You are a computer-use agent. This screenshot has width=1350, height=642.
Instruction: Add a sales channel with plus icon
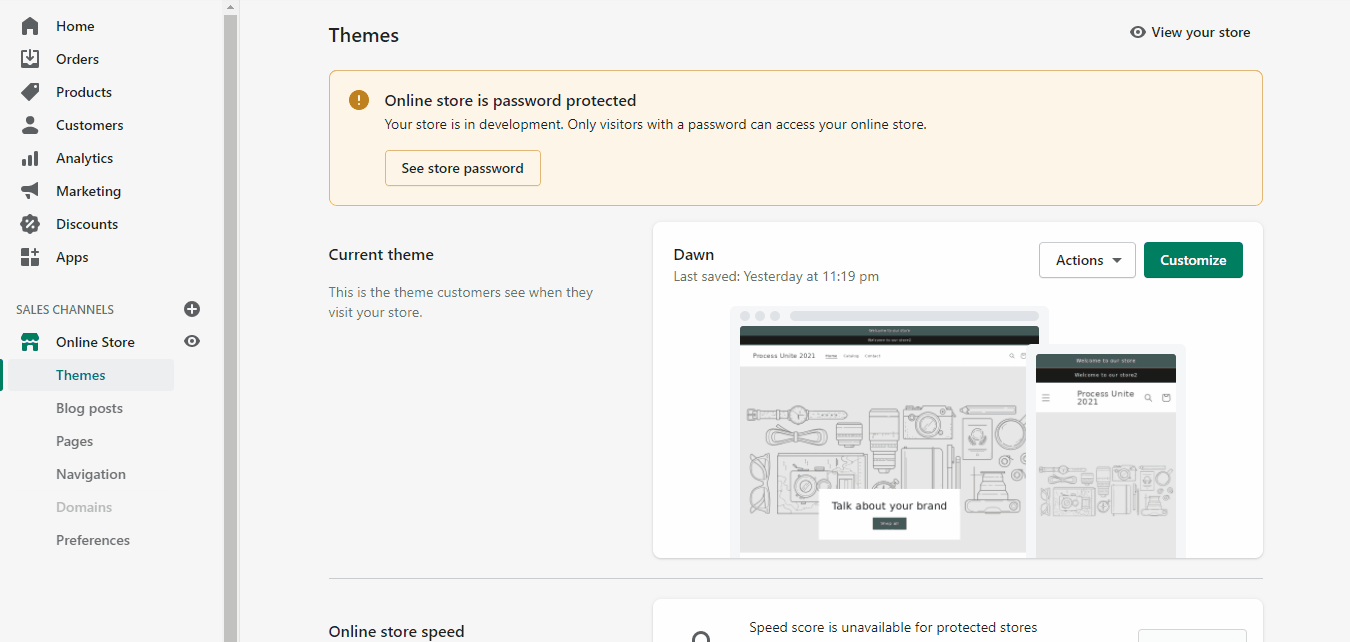coord(192,309)
